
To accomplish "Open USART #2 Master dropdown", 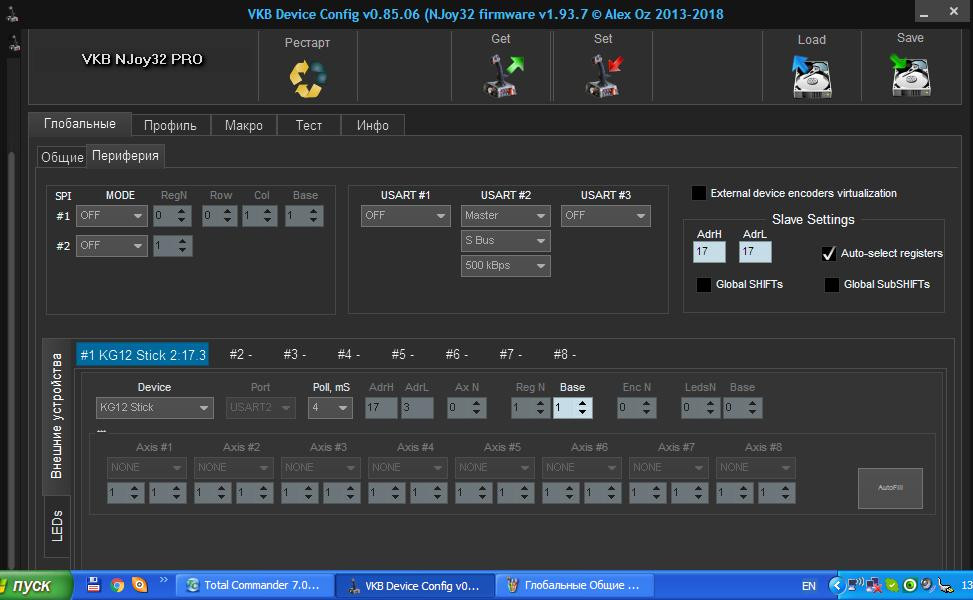I will [x=506, y=215].
